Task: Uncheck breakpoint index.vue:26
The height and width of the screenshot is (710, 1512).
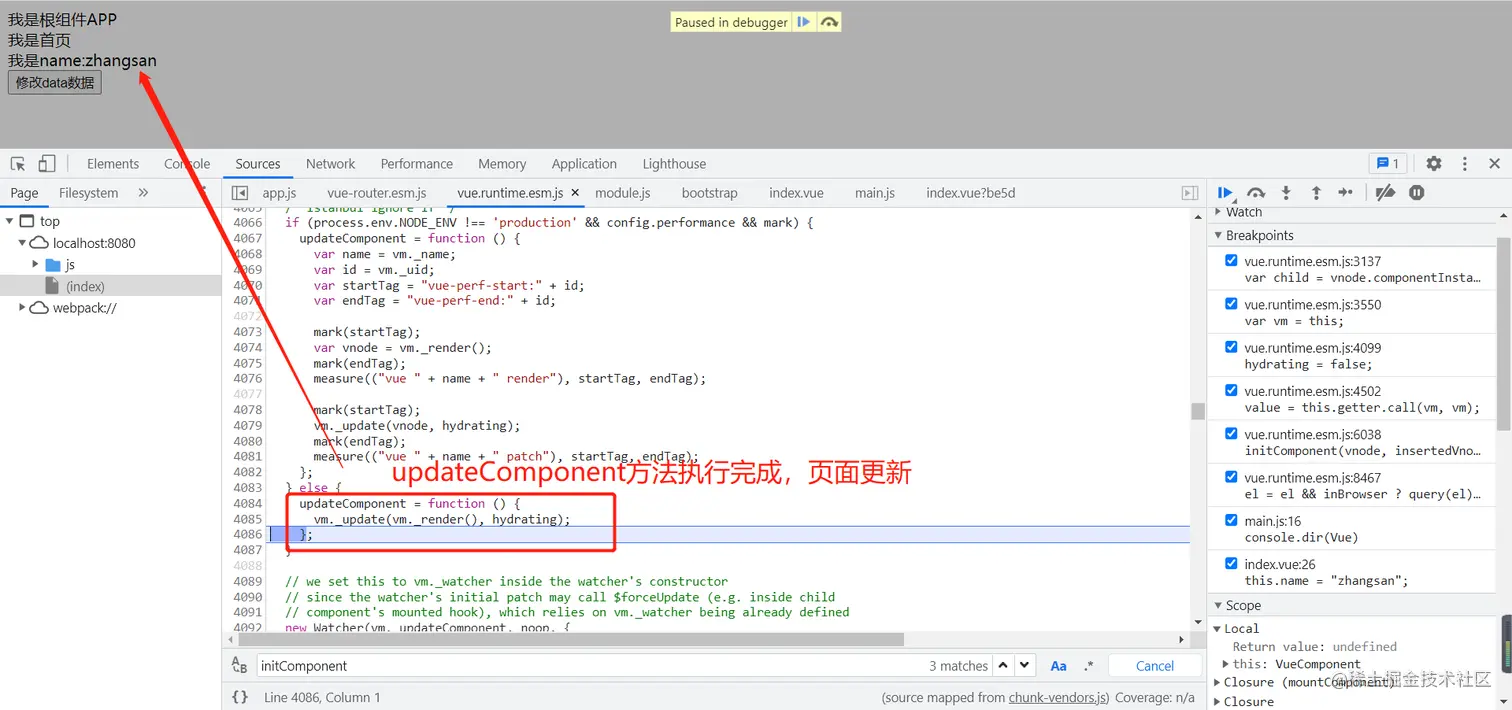Action: point(1231,564)
